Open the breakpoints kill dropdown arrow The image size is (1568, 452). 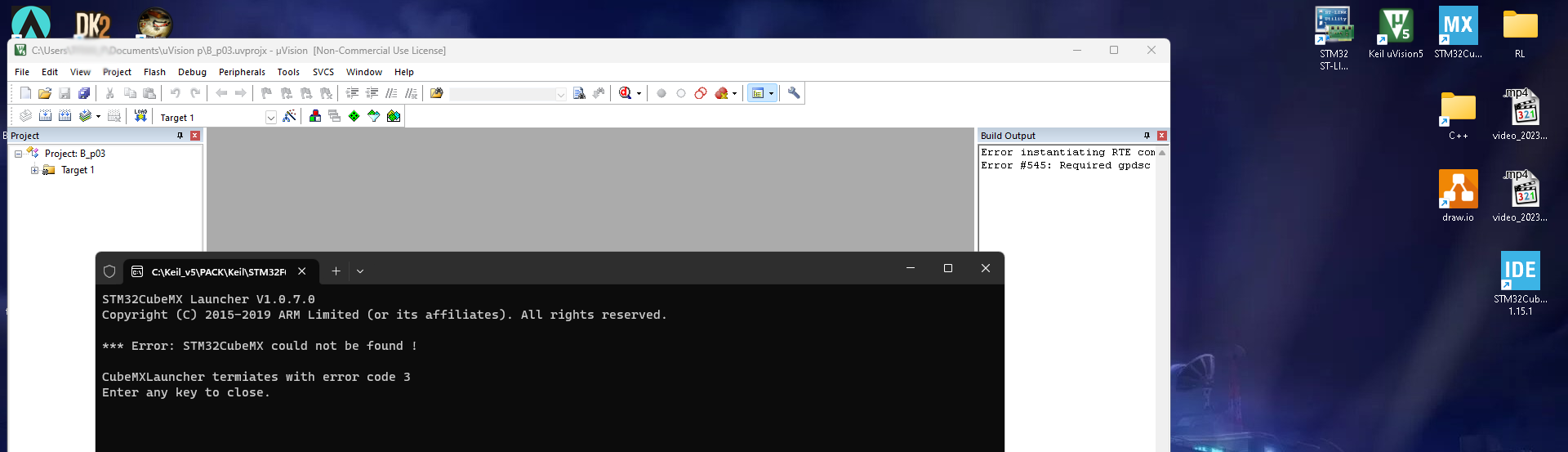pyautogui.click(x=734, y=94)
